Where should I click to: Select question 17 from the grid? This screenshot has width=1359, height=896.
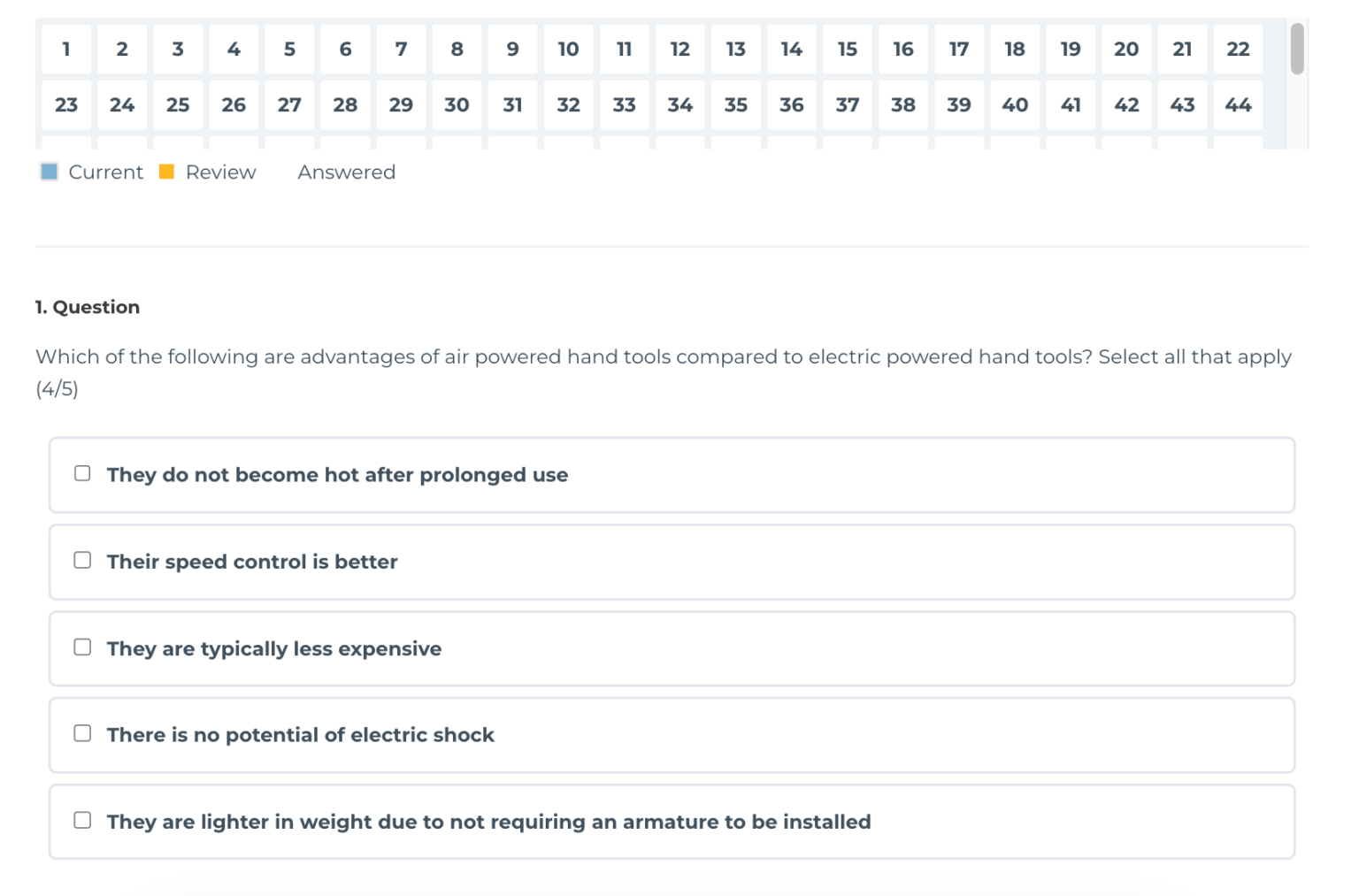(x=959, y=50)
